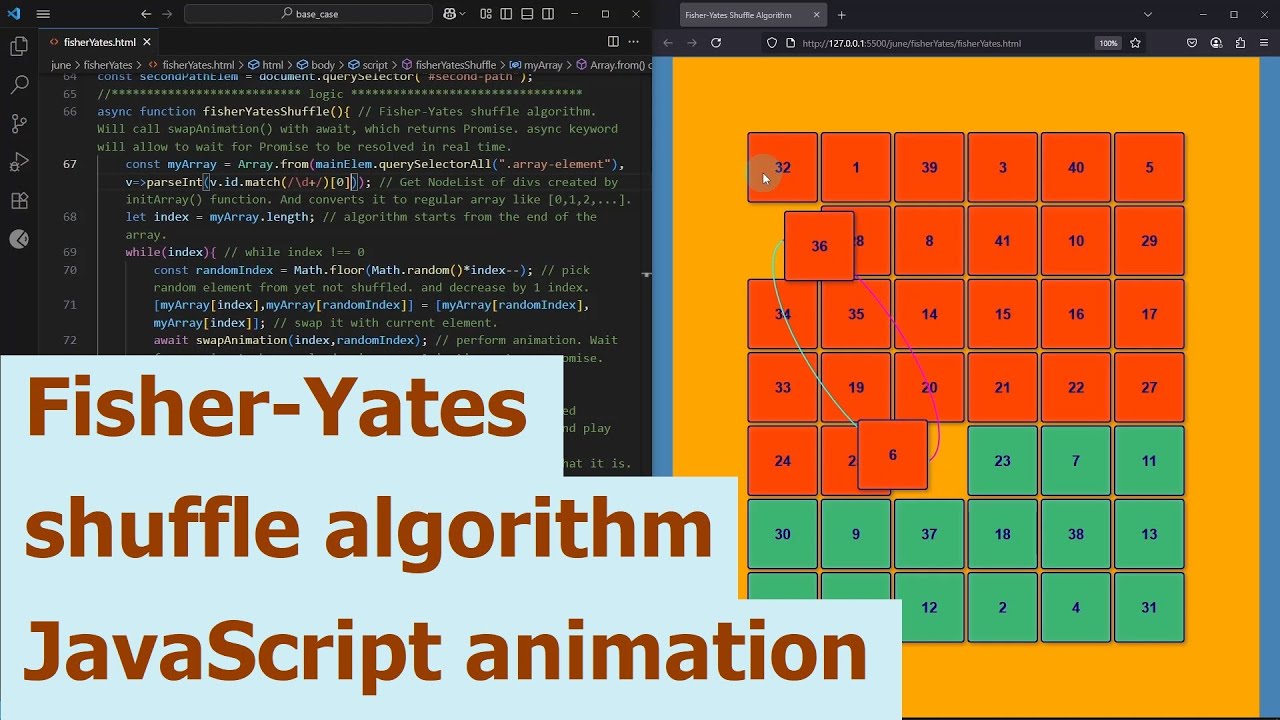Open the Extensions view in activity bar
Screen dimensions: 1280x720
19,201
